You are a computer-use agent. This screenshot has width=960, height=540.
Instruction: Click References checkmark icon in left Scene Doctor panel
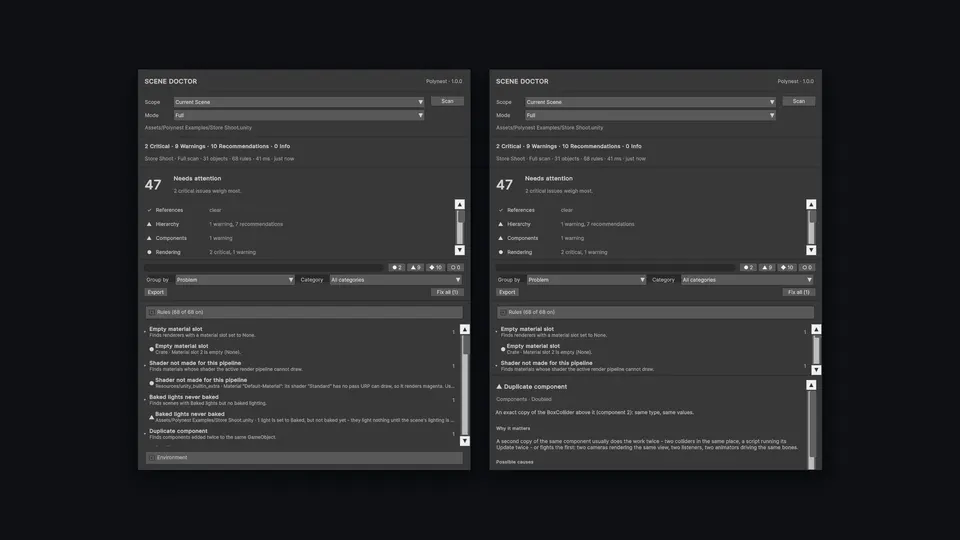tap(149, 210)
